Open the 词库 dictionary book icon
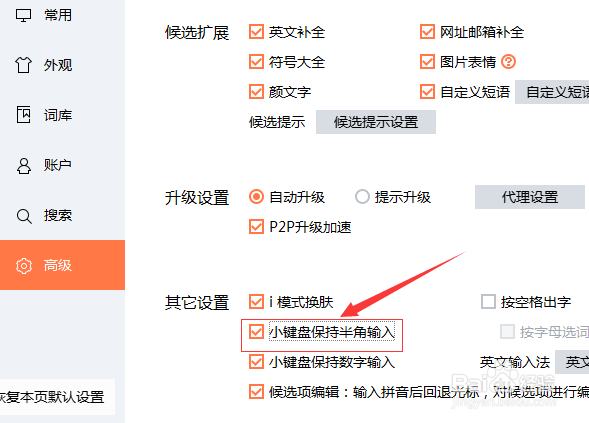This screenshot has height=423, width=589. [23, 115]
